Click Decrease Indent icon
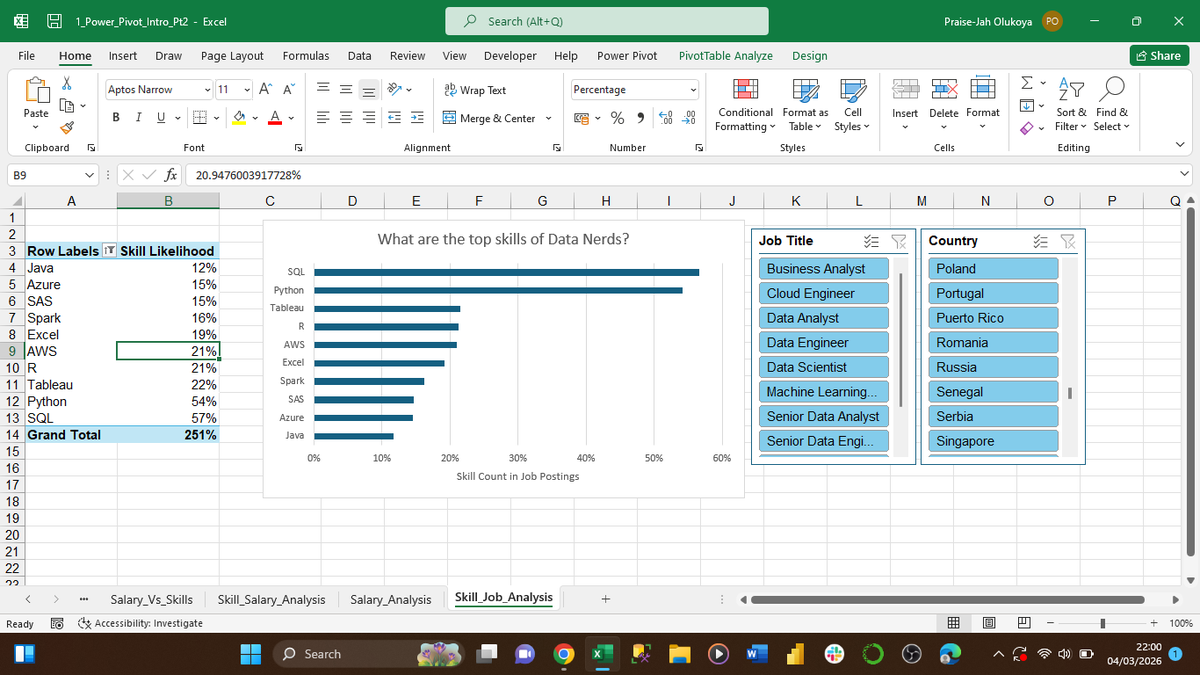 394,119
